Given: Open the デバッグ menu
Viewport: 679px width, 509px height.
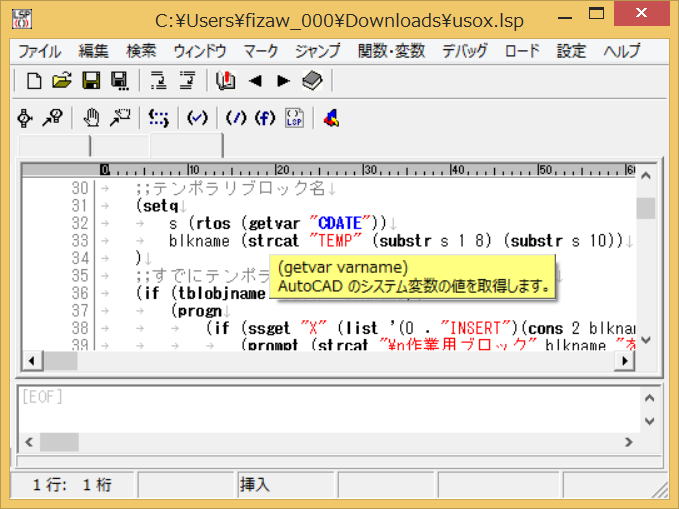Looking at the screenshot, I should (x=464, y=51).
